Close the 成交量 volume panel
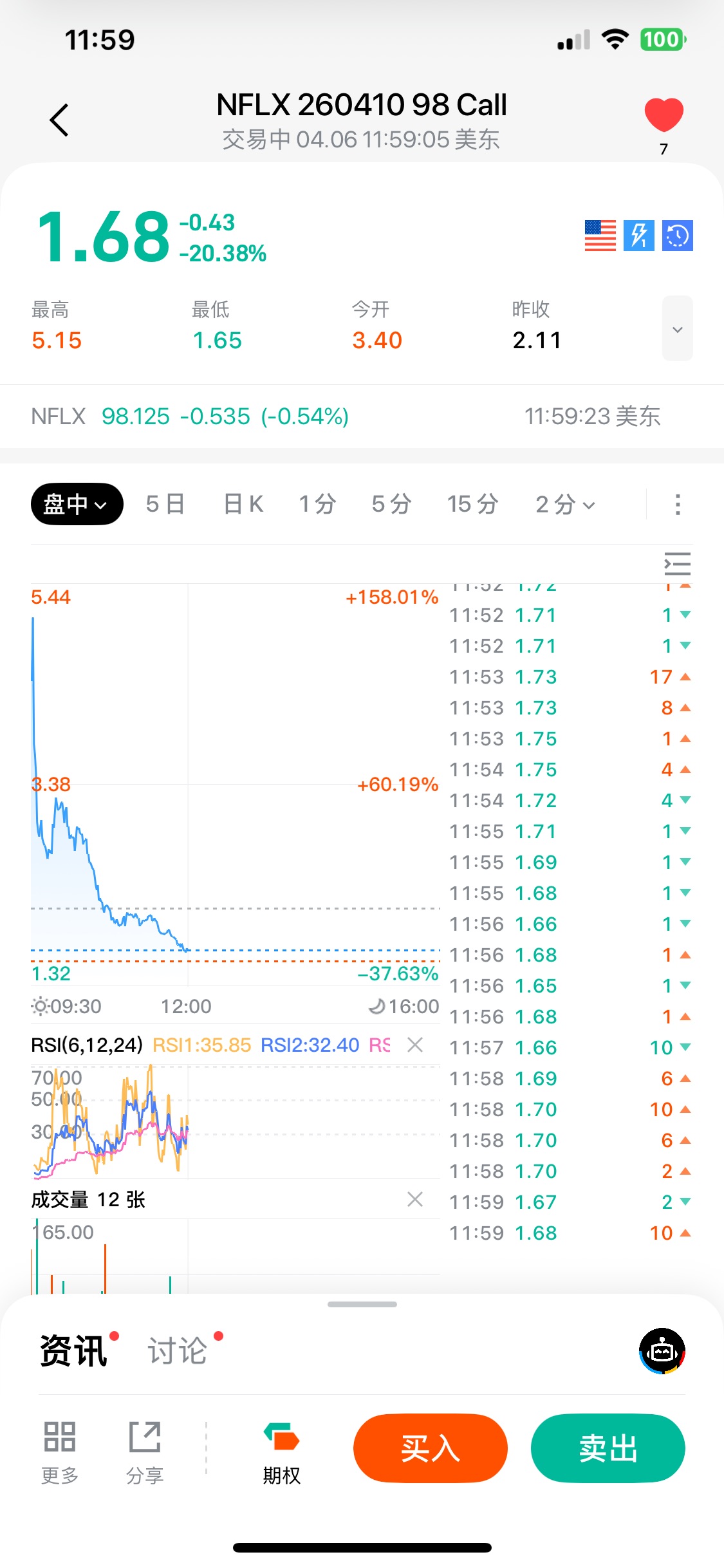This screenshot has height=1568, width=724. (x=415, y=1199)
